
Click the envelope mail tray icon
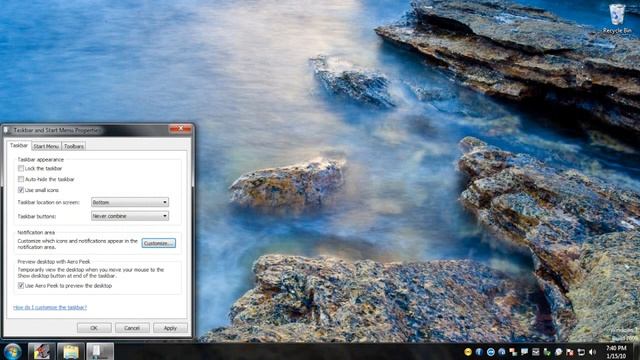(536, 352)
